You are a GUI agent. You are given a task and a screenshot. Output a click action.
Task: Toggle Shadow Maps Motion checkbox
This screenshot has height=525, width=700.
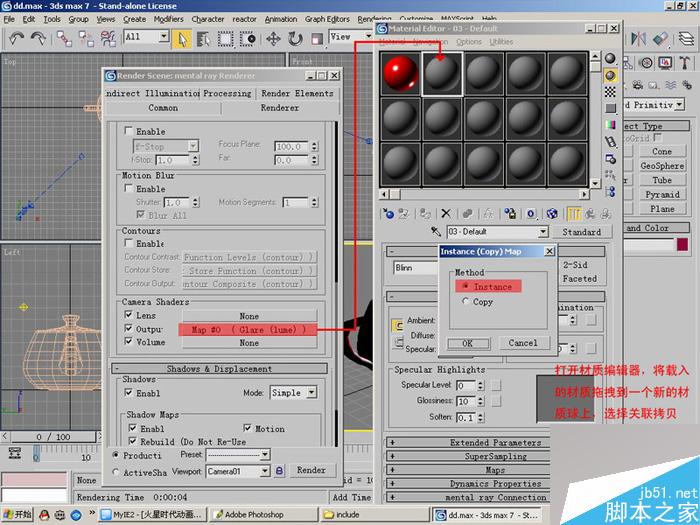tap(248, 428)
